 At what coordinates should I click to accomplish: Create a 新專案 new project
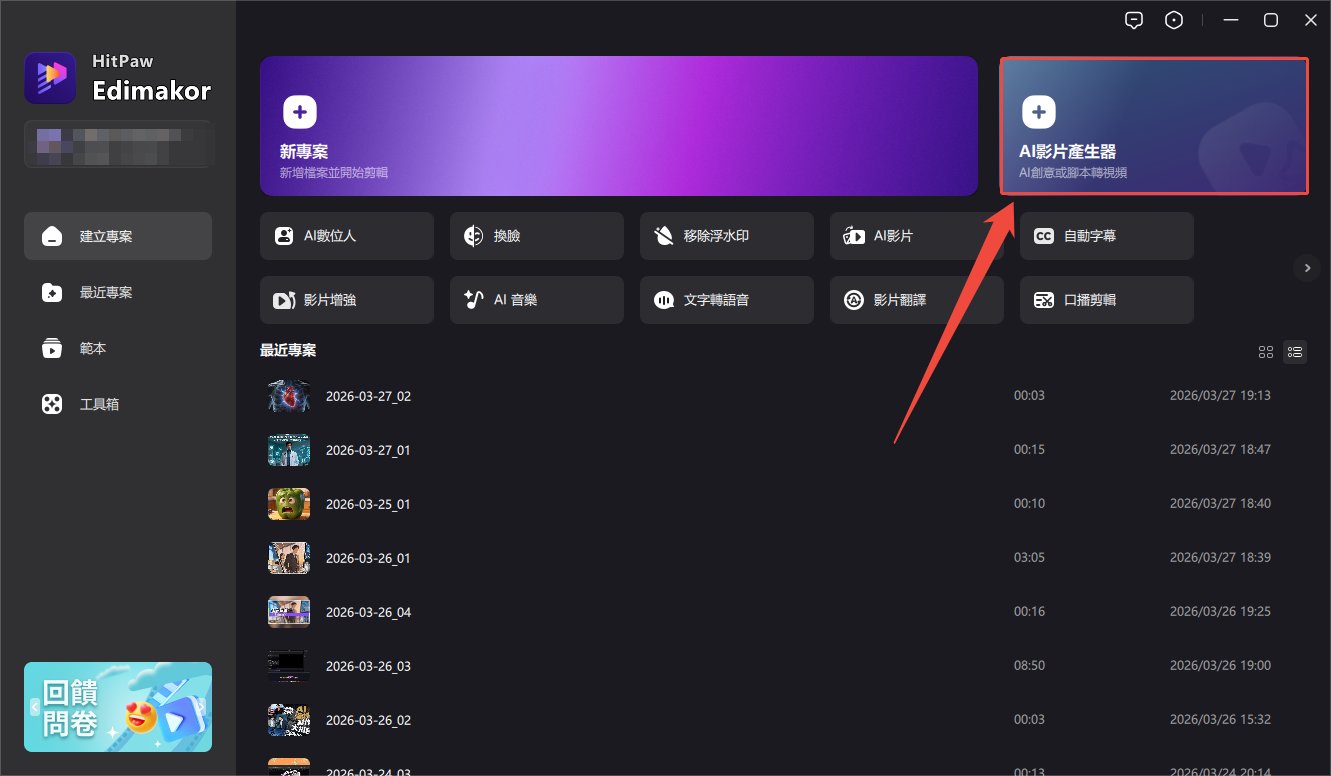(x=619, y=125)
